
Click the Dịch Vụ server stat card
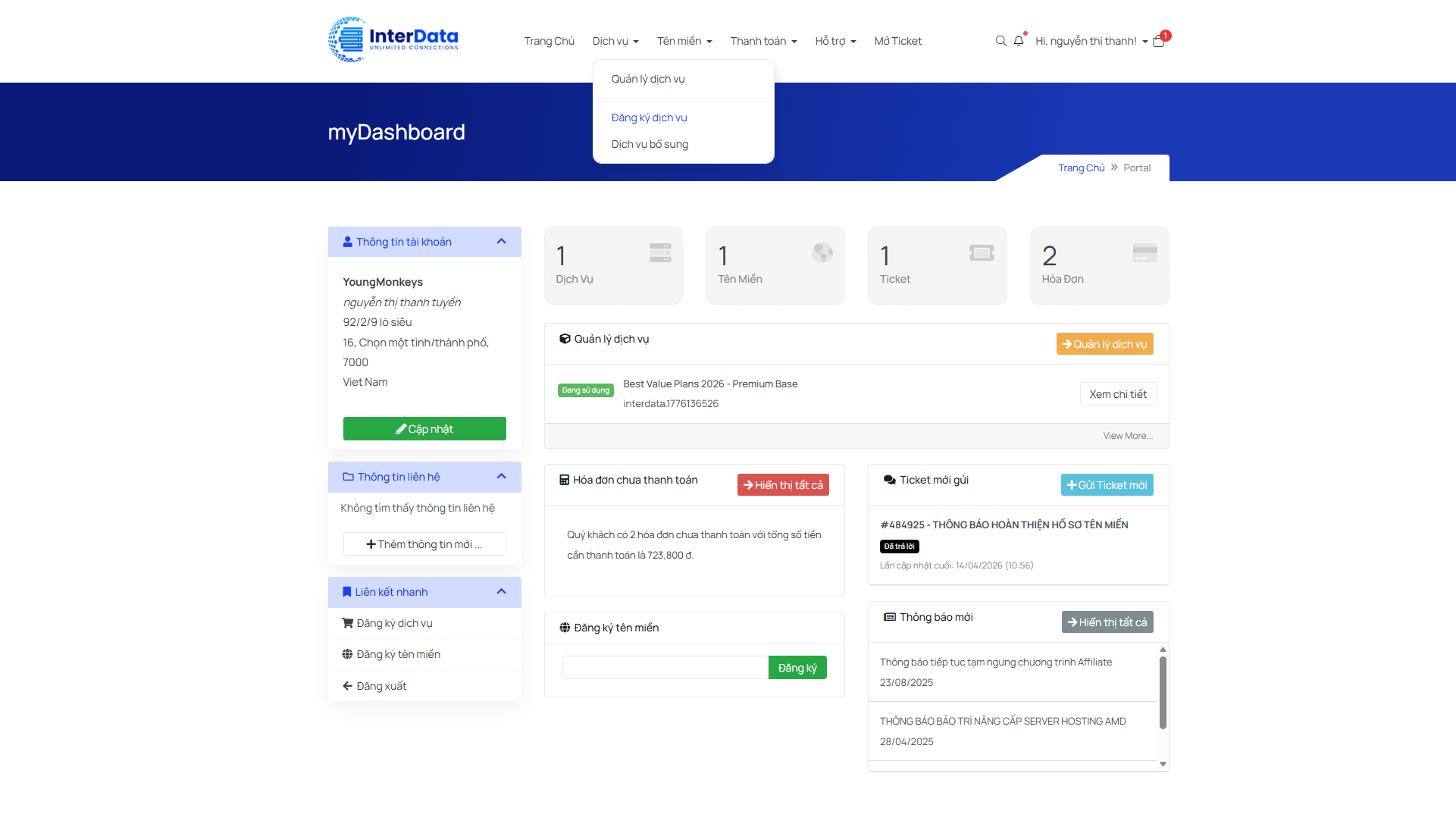point(613,265)
